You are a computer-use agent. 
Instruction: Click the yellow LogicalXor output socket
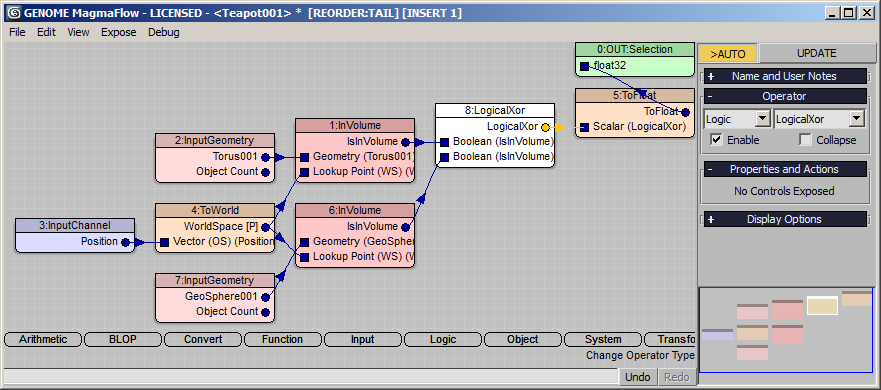pyautogui.click(x=546, y=127)
